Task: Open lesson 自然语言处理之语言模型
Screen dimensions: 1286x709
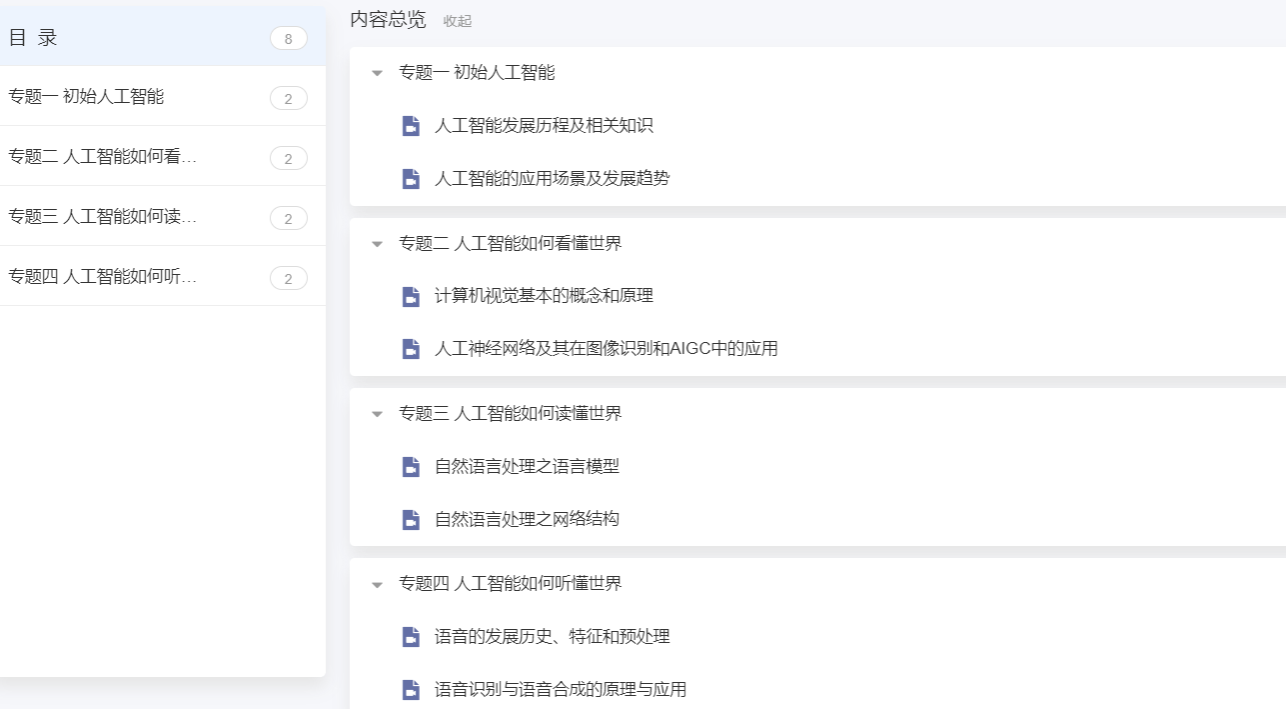Action: click(x=527, y=466)
